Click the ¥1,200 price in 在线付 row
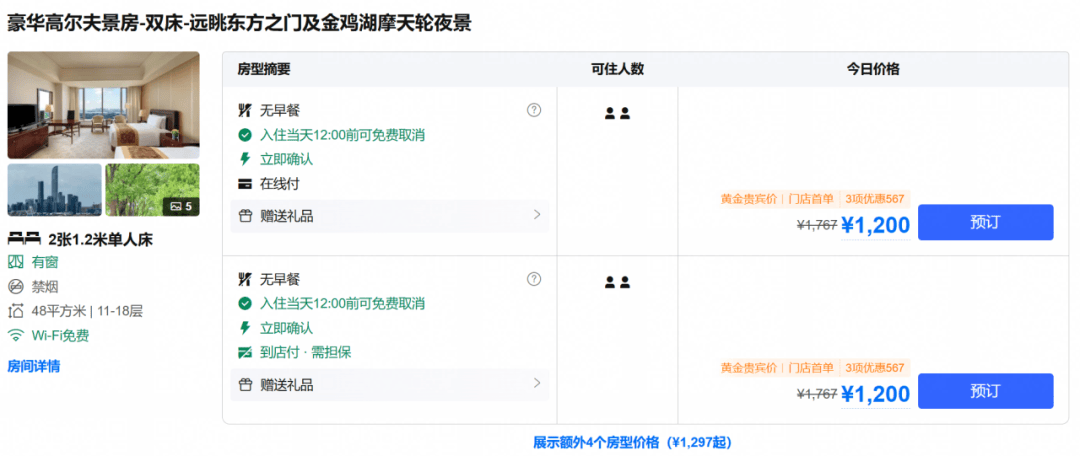The height and width of the screenshot is (456, 1080). click(x=875, y=225)
